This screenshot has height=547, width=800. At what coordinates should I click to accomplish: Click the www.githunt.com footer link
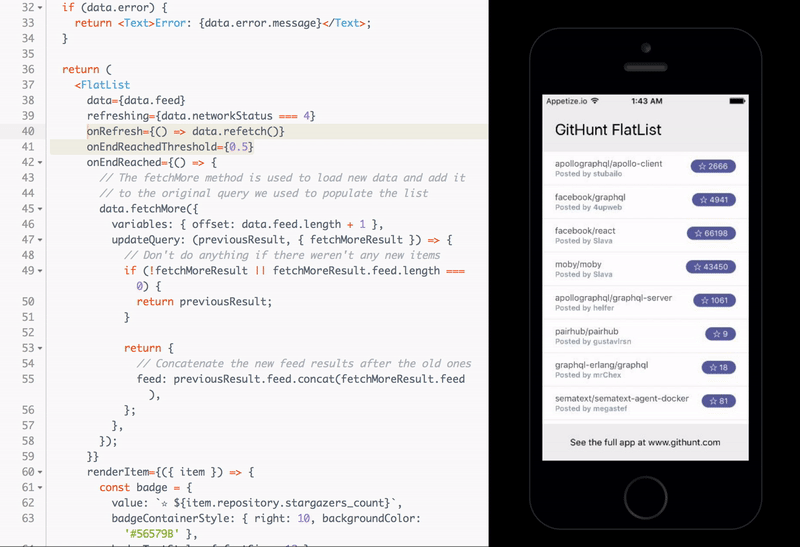(684, 442)
